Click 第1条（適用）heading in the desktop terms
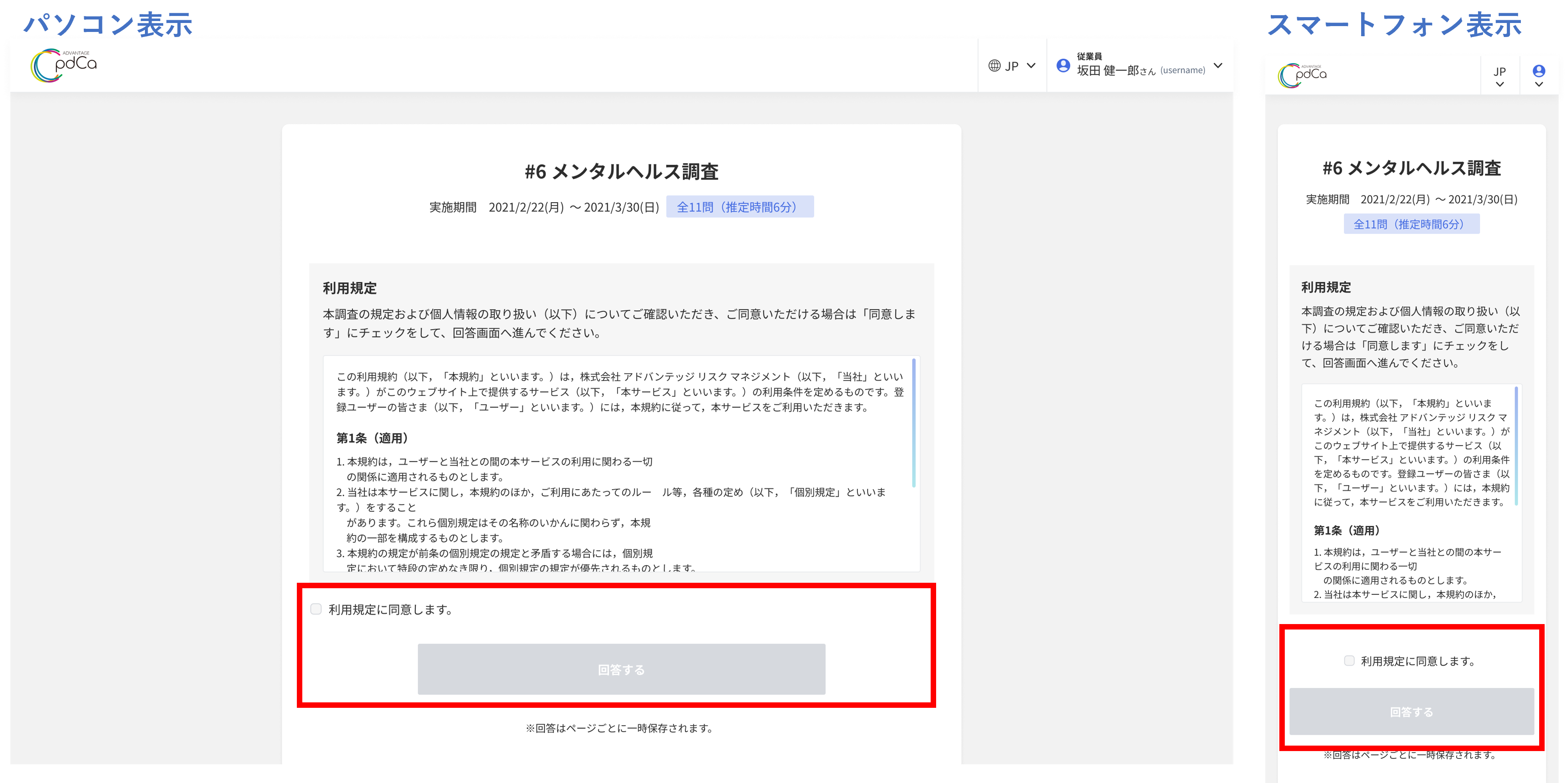This screenshot has height=783, width=1568. tap(372, 438)
